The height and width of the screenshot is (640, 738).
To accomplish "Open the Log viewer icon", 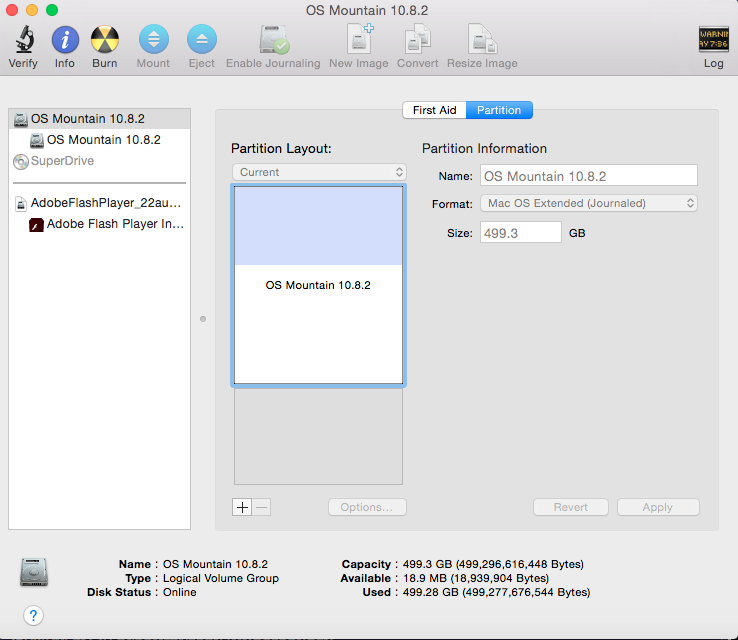I will click(x=714, y=39).
